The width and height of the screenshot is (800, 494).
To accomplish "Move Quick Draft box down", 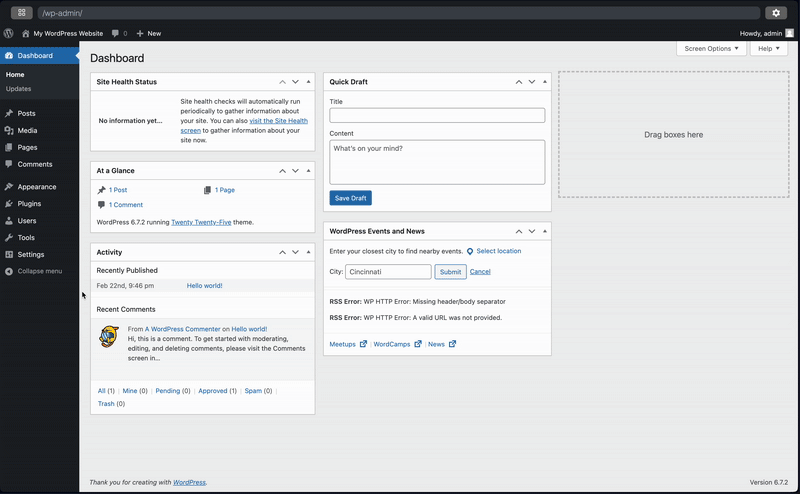I will [532, 82].
